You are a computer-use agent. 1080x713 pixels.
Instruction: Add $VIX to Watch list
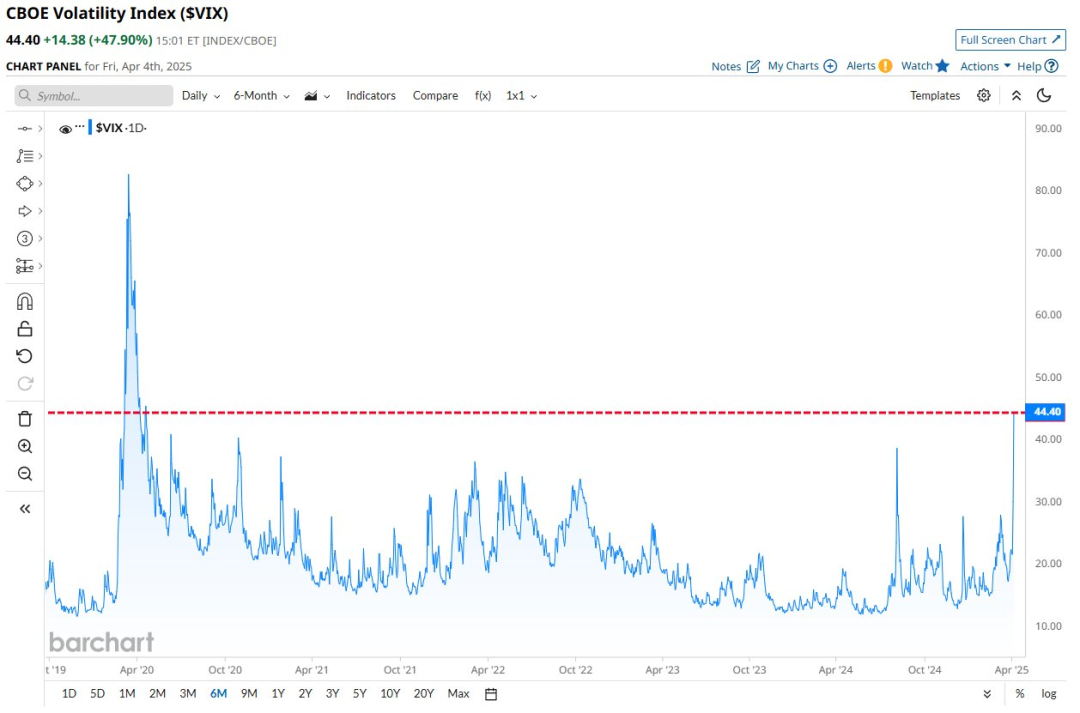[x=925, y=66]
